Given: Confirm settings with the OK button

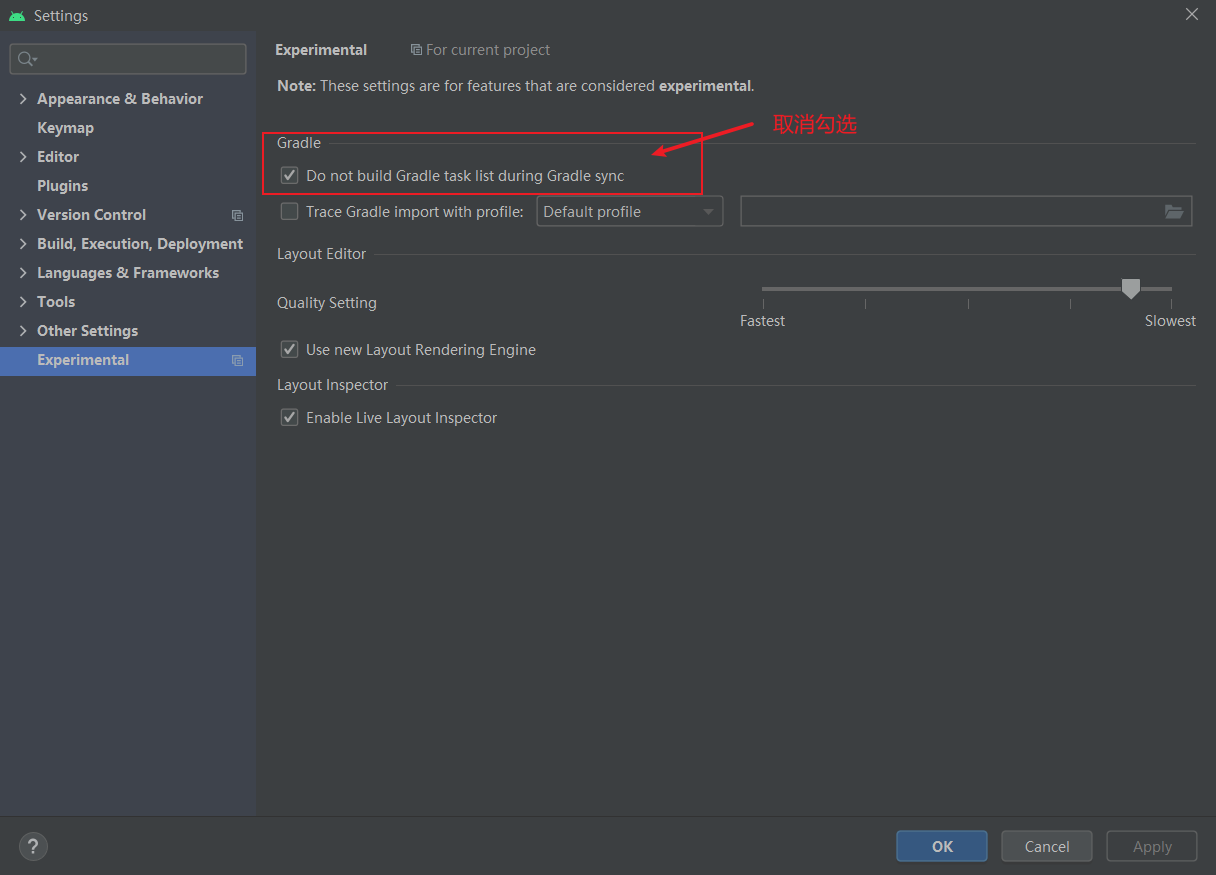Looking at the screenshot, I should [941, 845].
